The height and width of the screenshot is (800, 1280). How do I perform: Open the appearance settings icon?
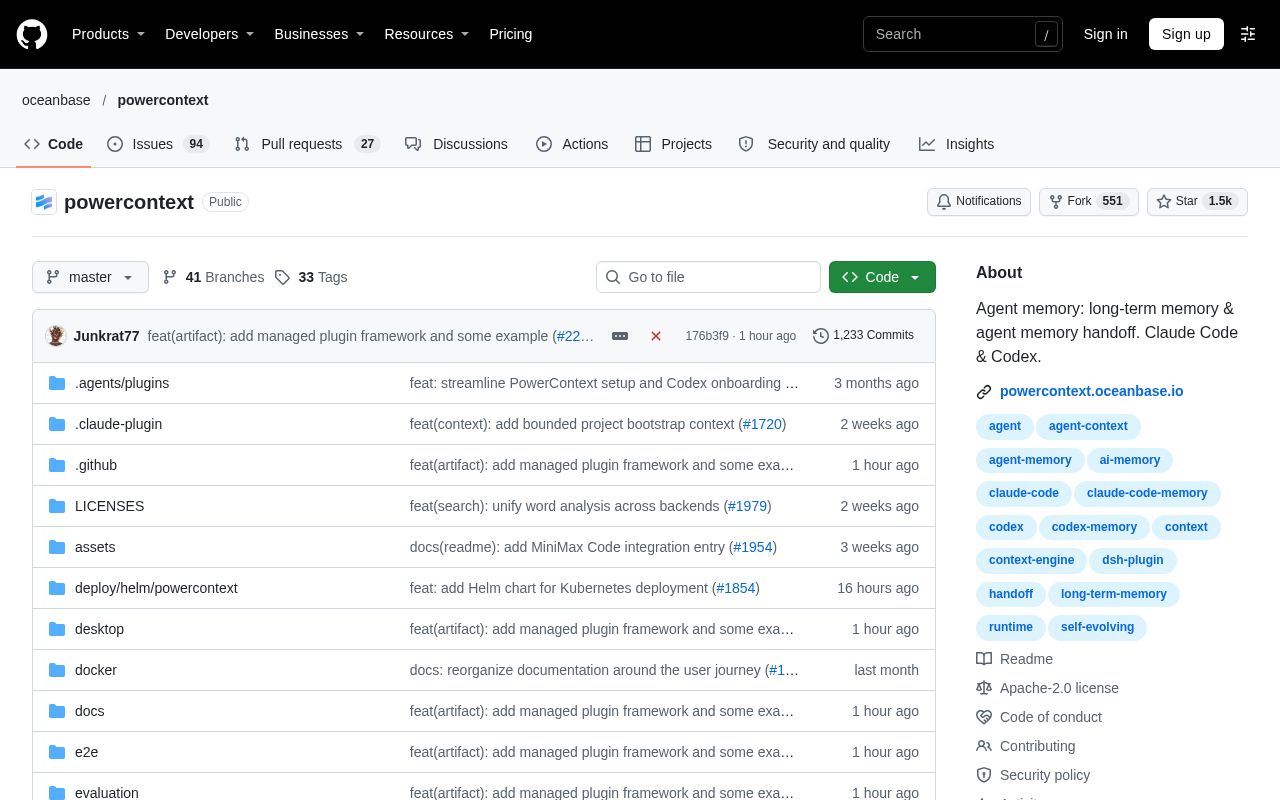(x=1248, y=34)
